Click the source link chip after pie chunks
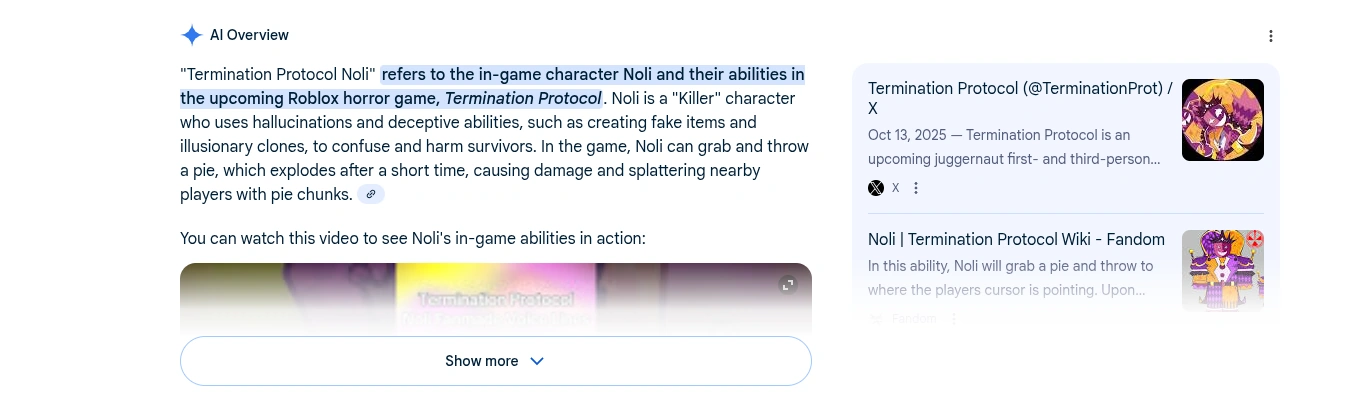This screenshot has height=404, width=1366. (371, 194)
